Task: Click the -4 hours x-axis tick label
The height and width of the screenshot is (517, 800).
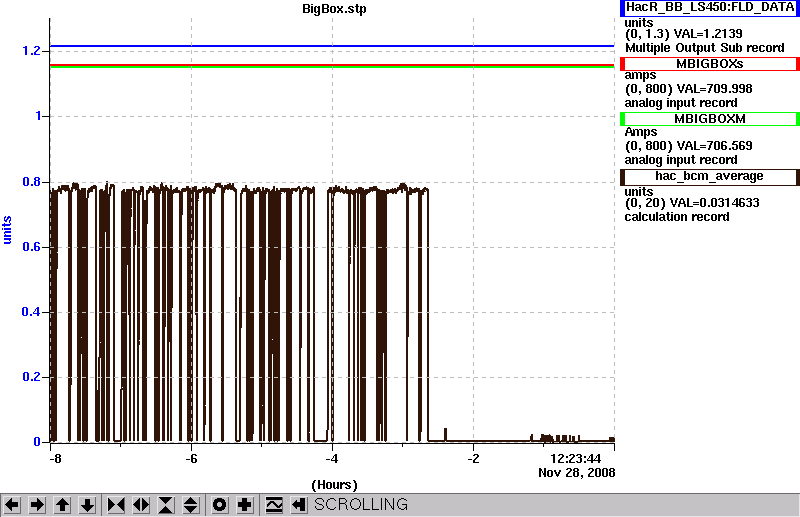Action: pyautogui.click(x=332, y=459)
